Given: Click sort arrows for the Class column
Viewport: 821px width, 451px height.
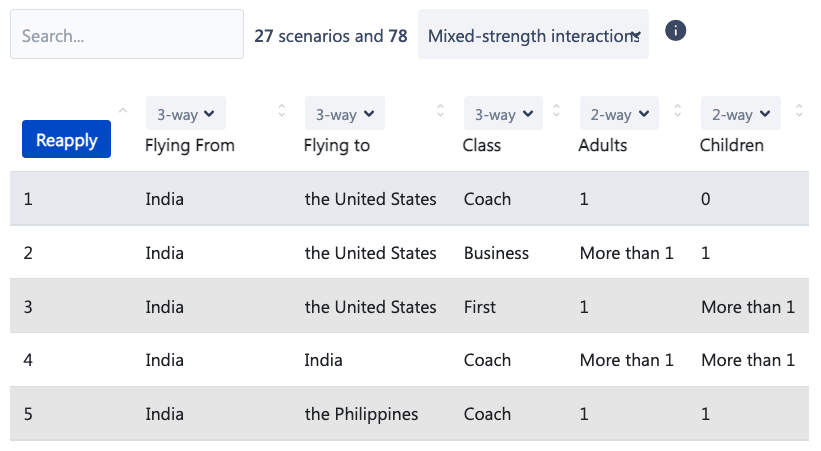Looking at the screenshot, I should [x=557, y=110].
